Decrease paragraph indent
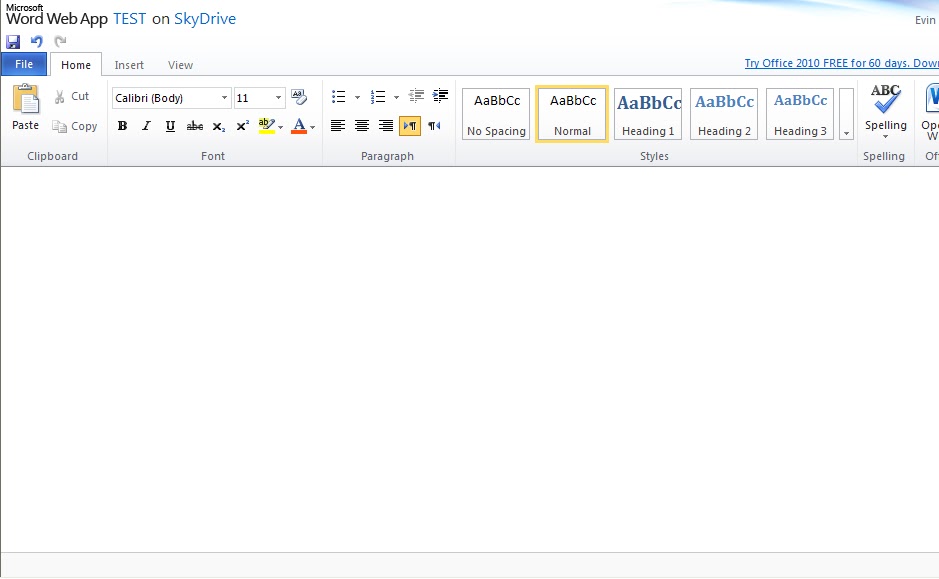The width and height of the screenshot is (939, 579). point(416,96)
